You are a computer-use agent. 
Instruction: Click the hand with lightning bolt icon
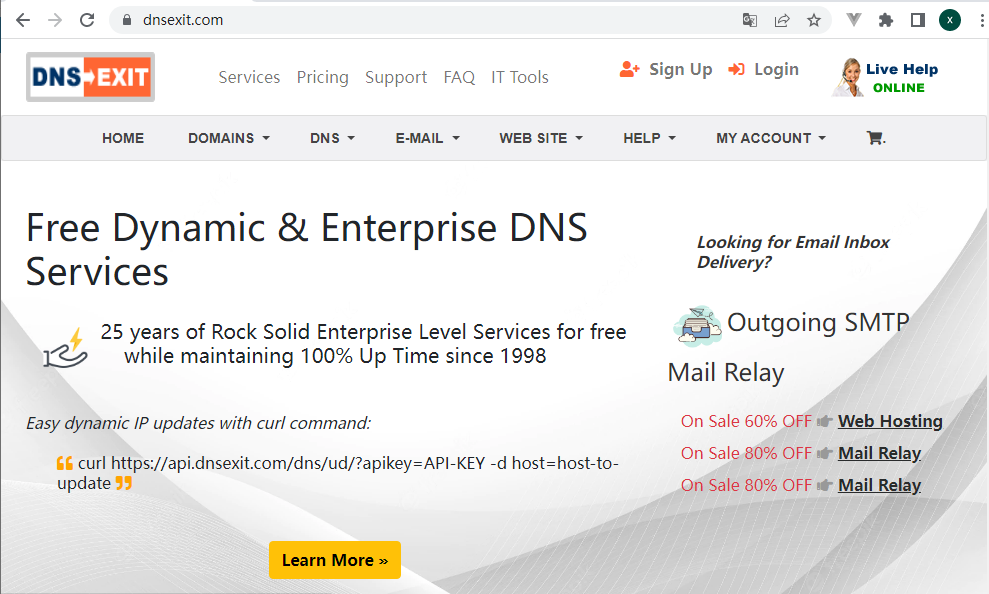coord(65,348)
